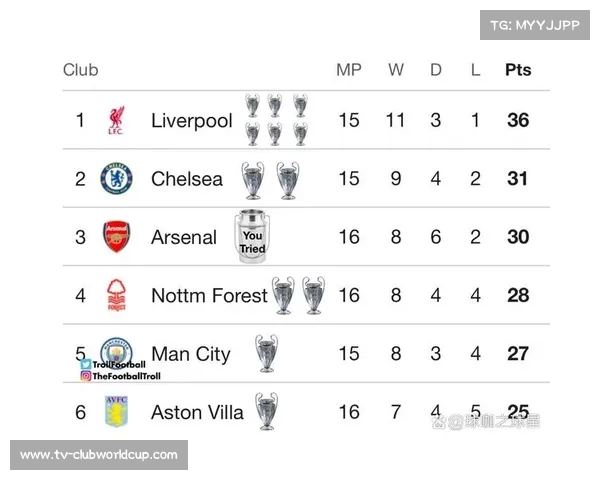Click the Arsenal club crest

[116, 237]
